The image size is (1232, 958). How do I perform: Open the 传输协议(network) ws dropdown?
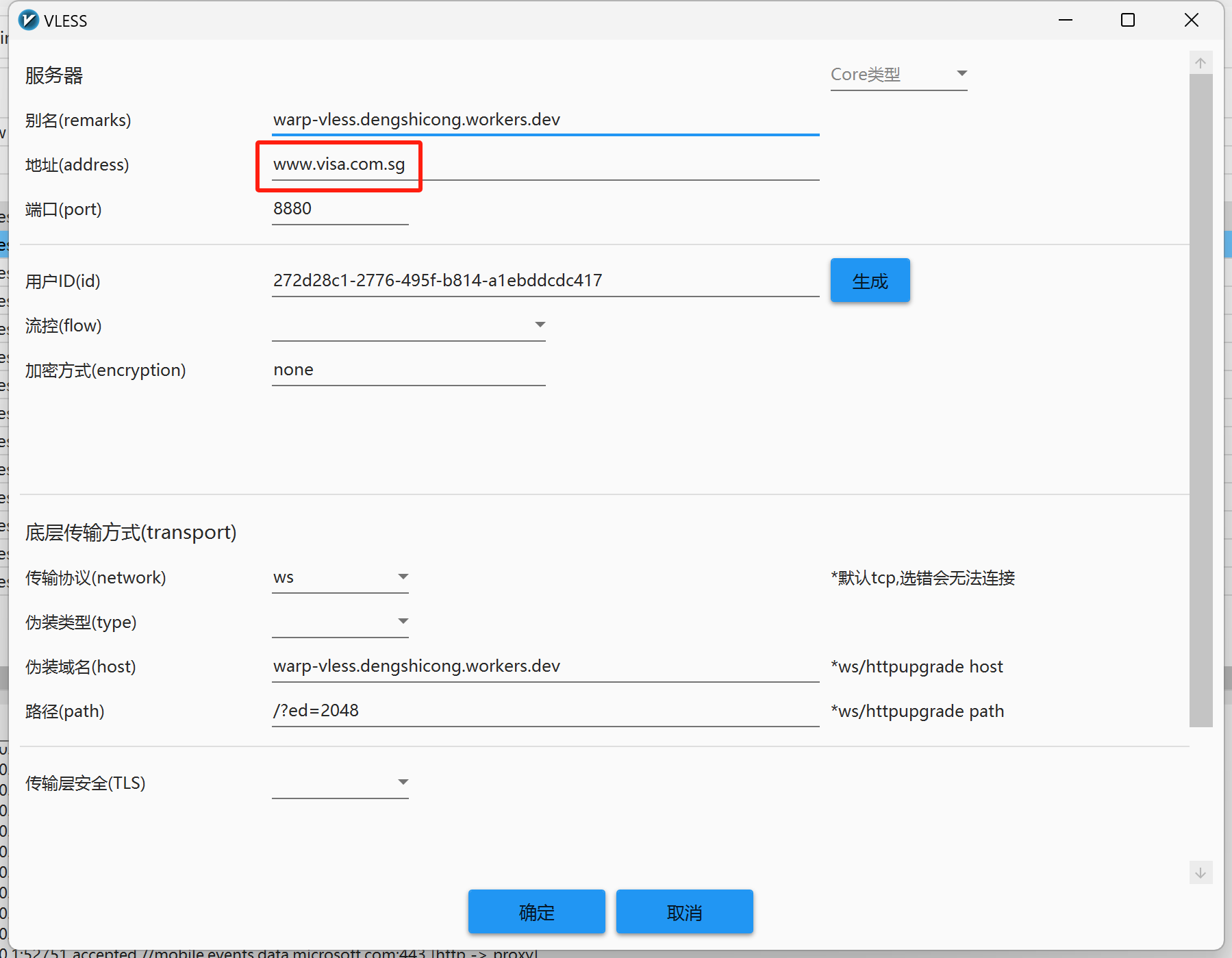click(340, 577)
